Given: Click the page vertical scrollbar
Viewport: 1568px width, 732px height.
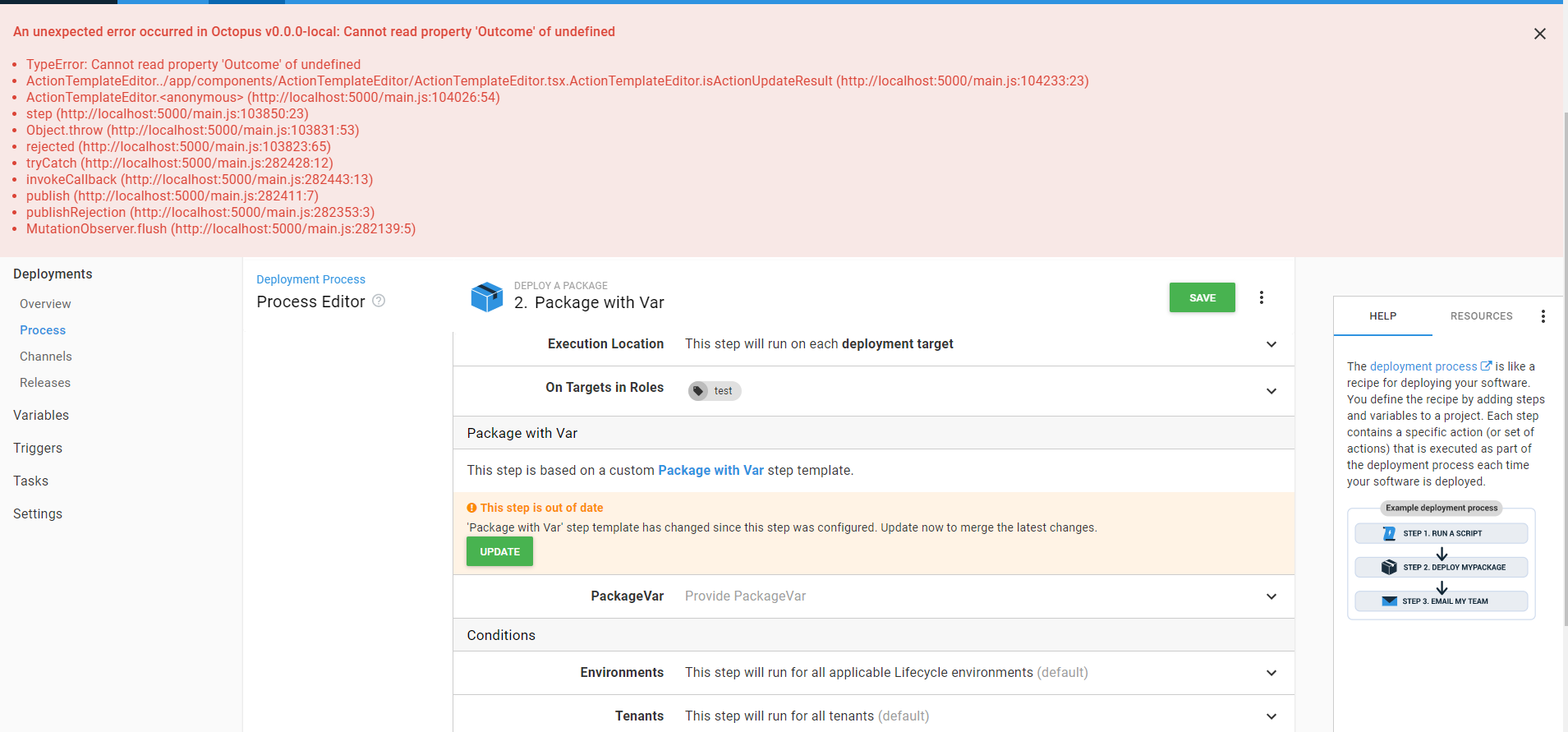Looking at the screenshot, I should click(1566, 367).
